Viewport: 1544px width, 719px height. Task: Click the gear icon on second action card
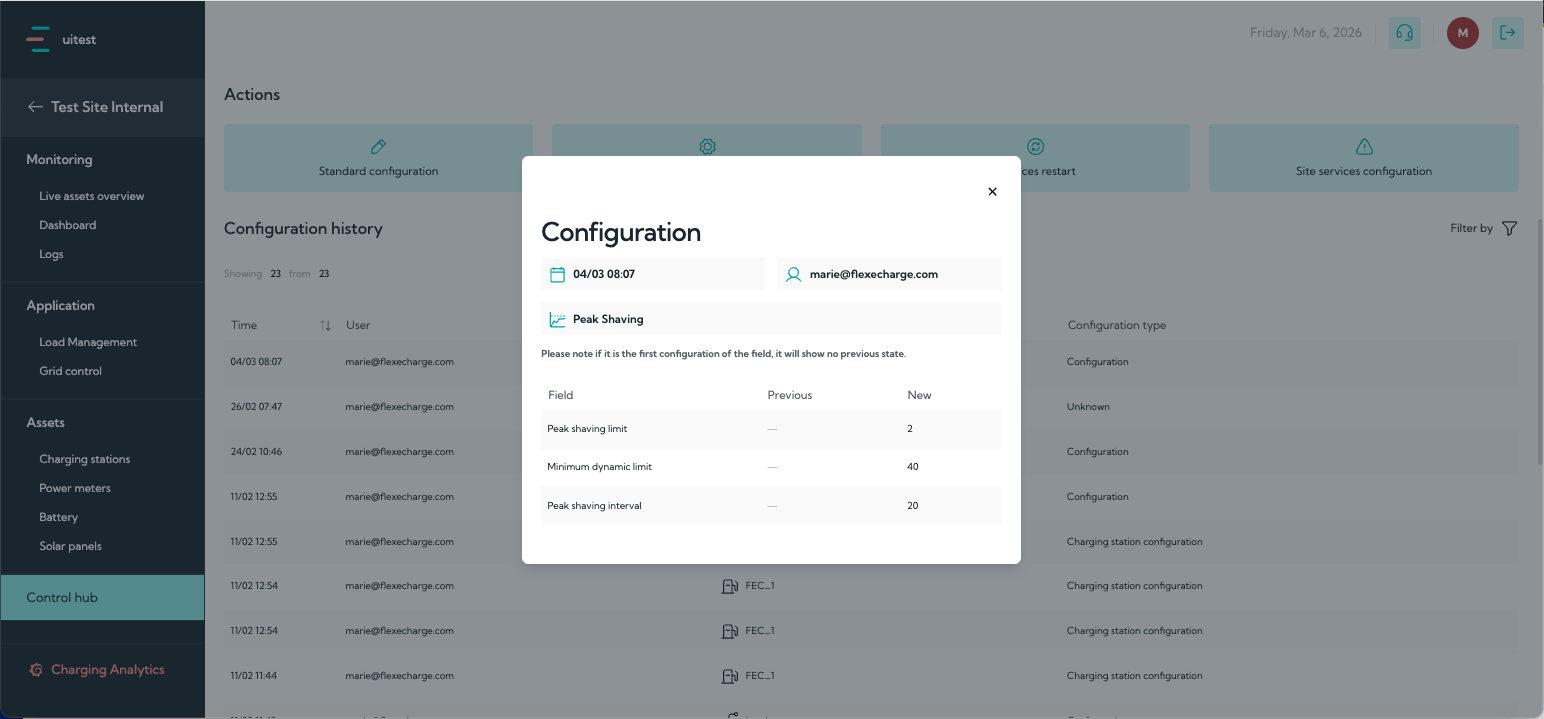tap(707, 146)
